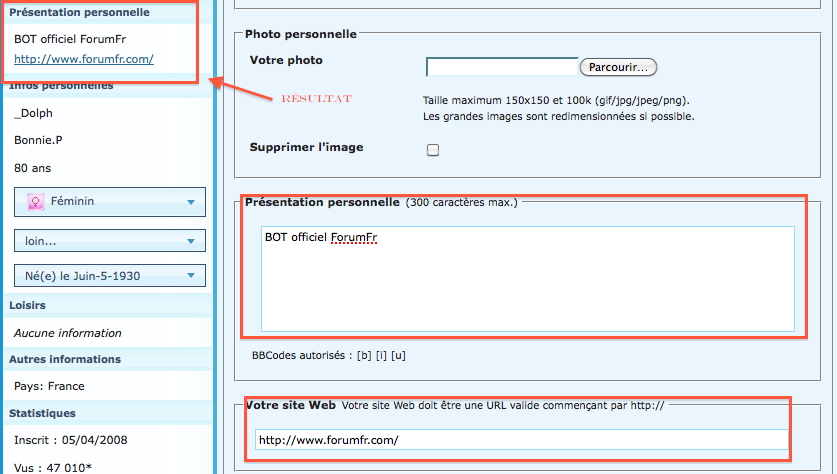Click the BBCodes autorisés : [b] [i] [u] line
The width and height of the screenshot is (837, 474).
(x=329, y=356)
